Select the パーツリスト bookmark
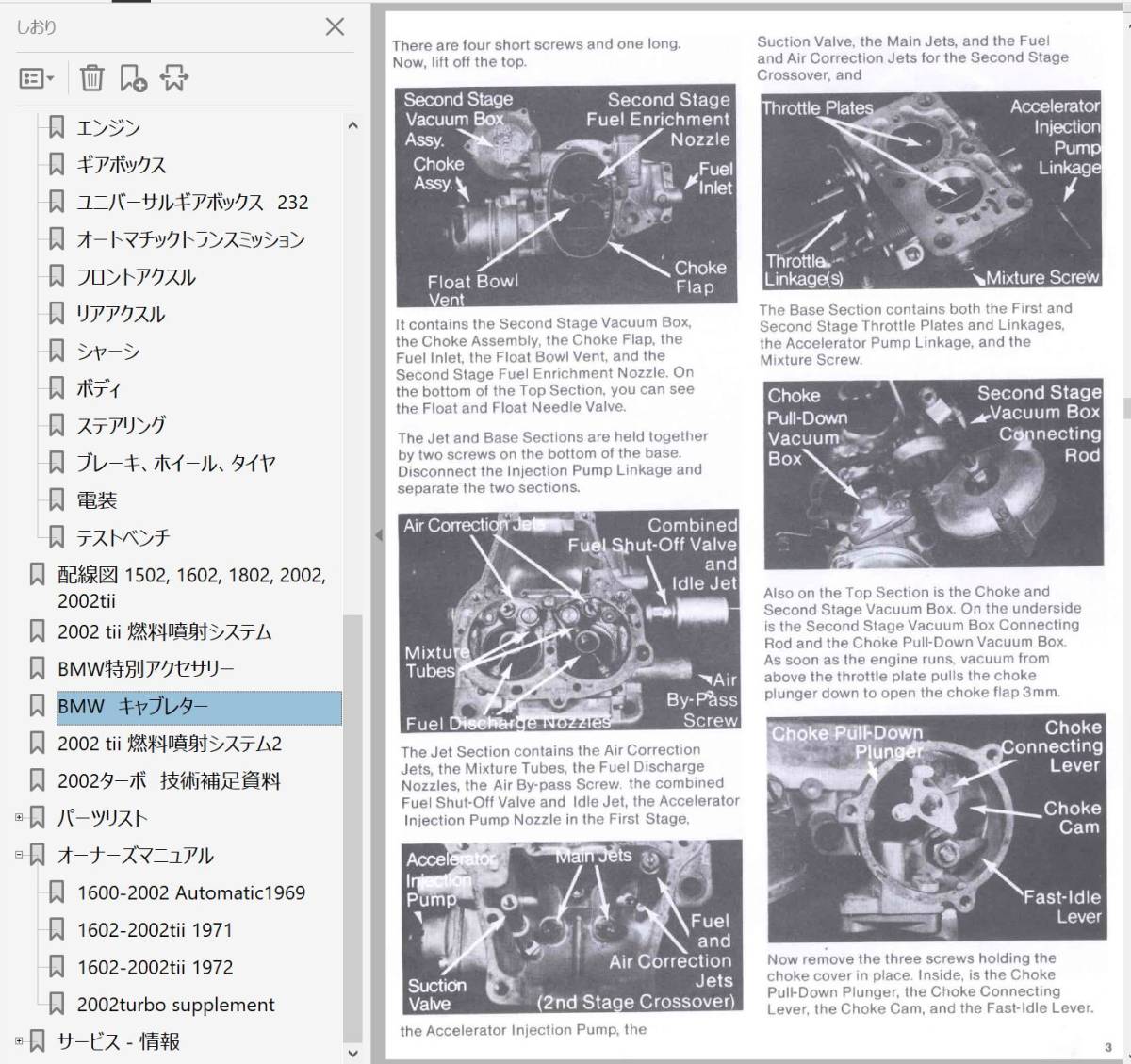This screenshot has width=1131, height=1064. (103, 818)
